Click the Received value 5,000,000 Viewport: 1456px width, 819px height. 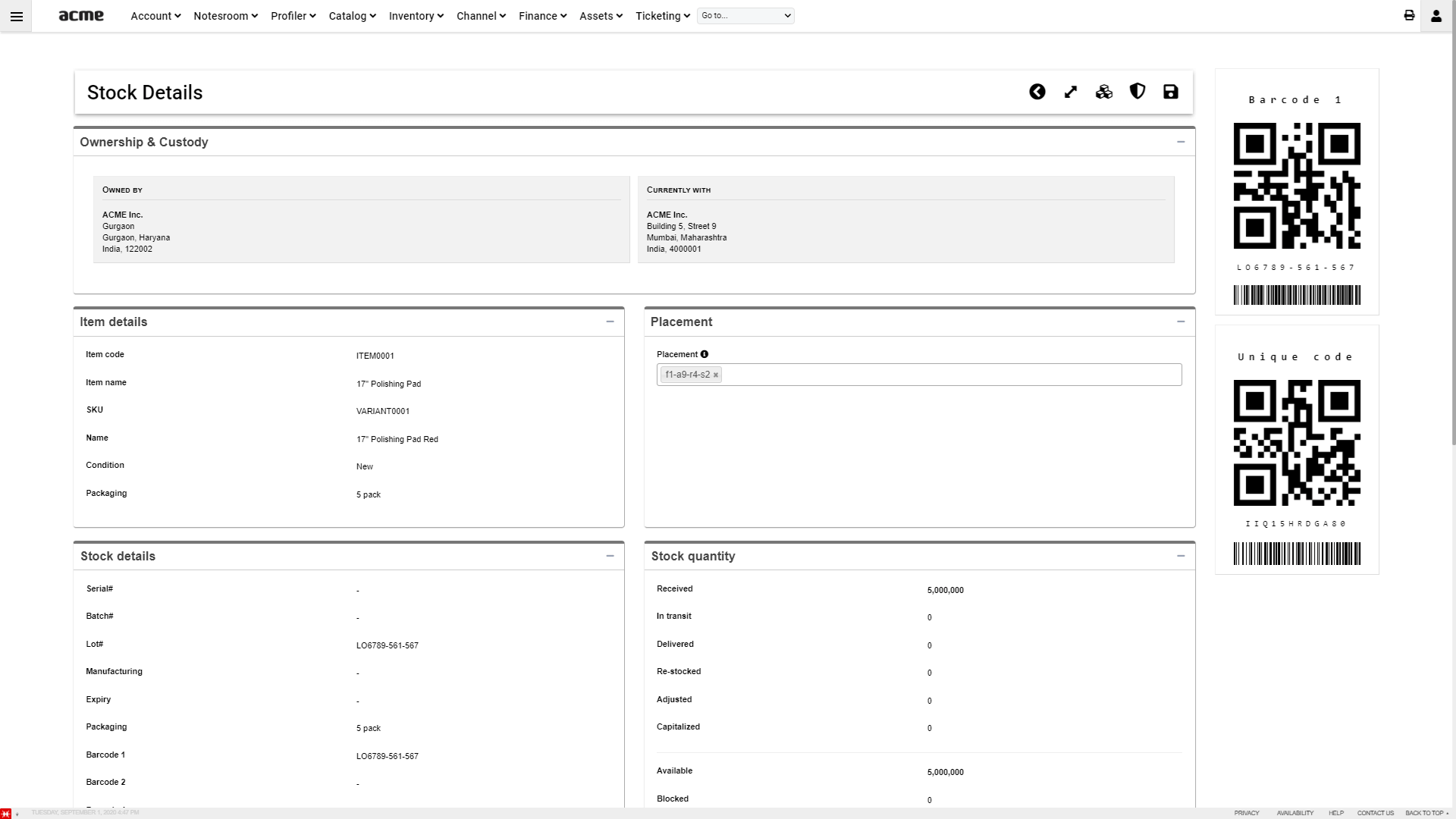click(945, 590)
